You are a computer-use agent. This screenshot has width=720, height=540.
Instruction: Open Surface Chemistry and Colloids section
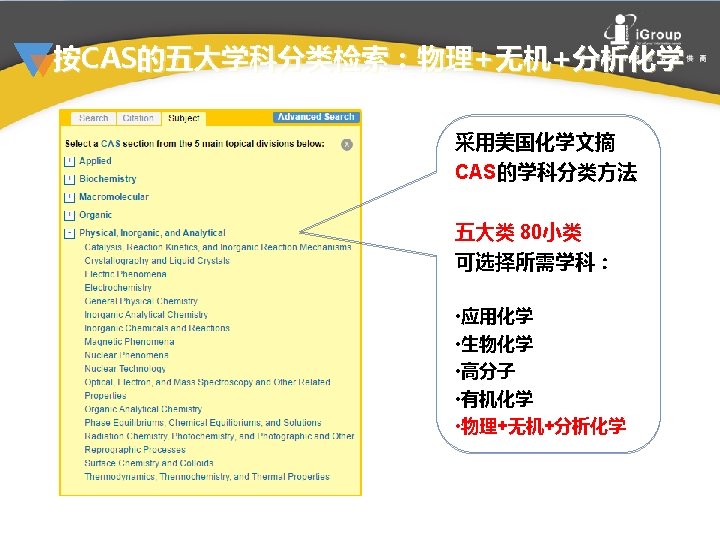149,463
